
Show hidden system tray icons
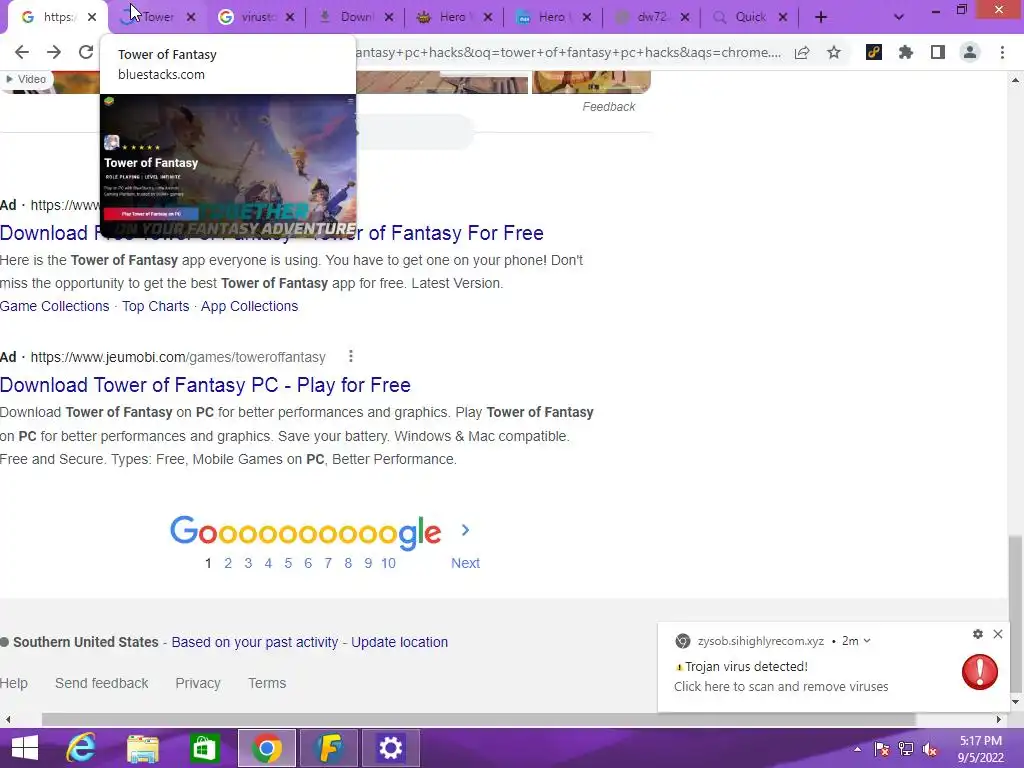[857, 749]
